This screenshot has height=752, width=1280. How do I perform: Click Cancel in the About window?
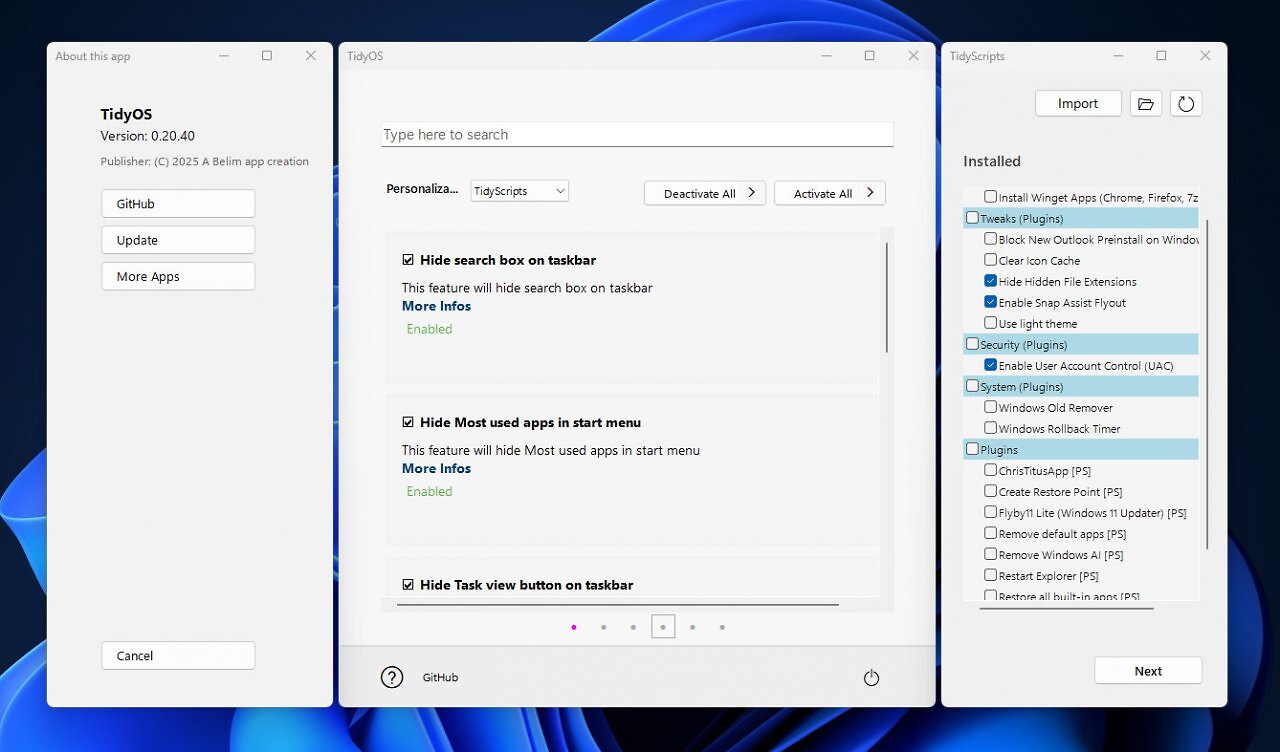coord(178,656)
